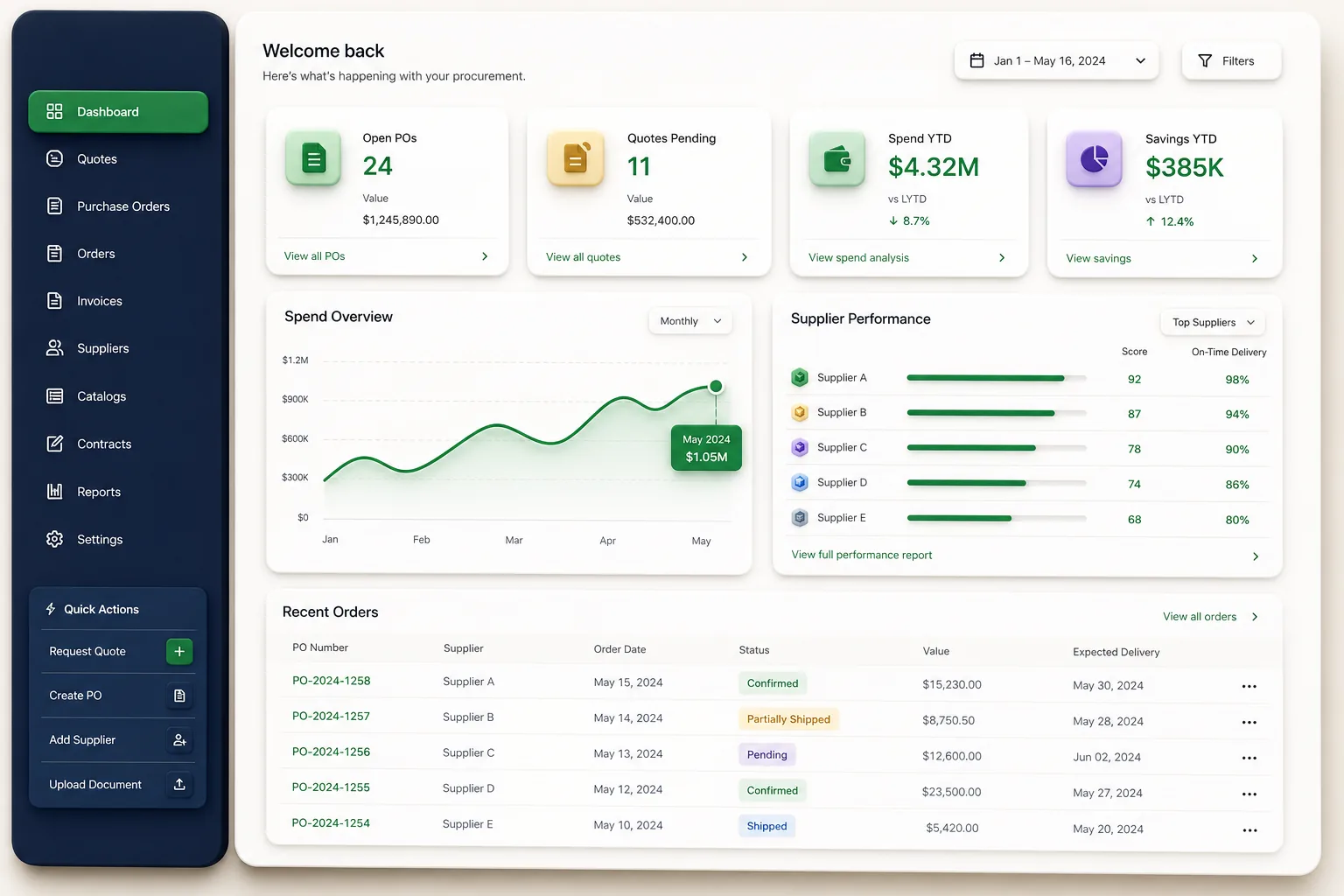Open the PO-2024-1258 order link
Image resolution: width=1344 pixels, height=896 pixels.
click(x=331, y=680)
